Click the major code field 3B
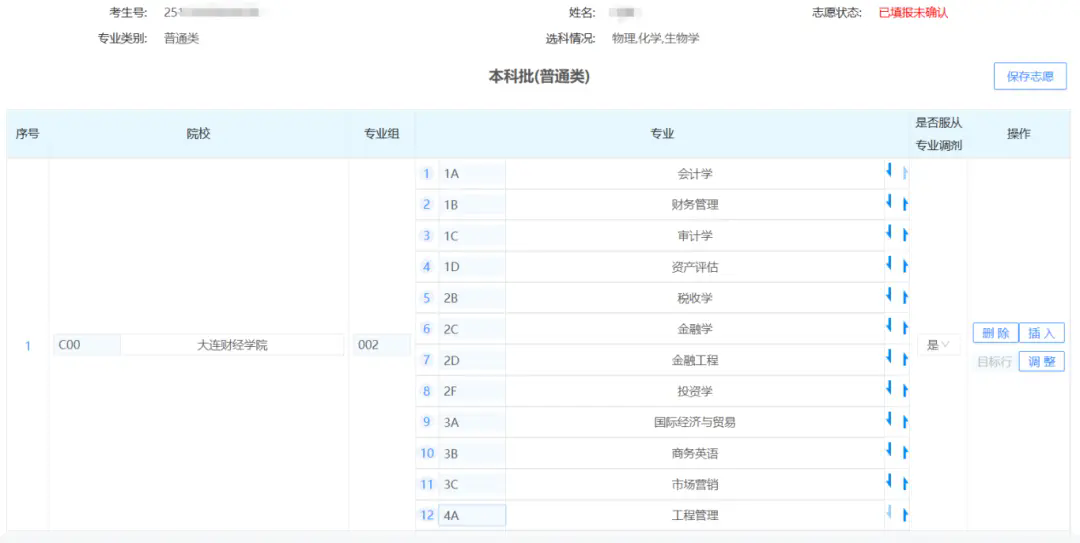Image resolution: width=1080 pixels, height=543 pixels. 472,453
